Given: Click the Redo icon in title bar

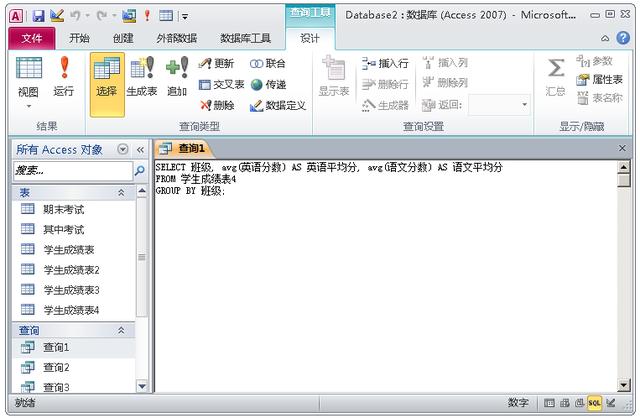Looking at the screenshot, I should coord(102,16).
